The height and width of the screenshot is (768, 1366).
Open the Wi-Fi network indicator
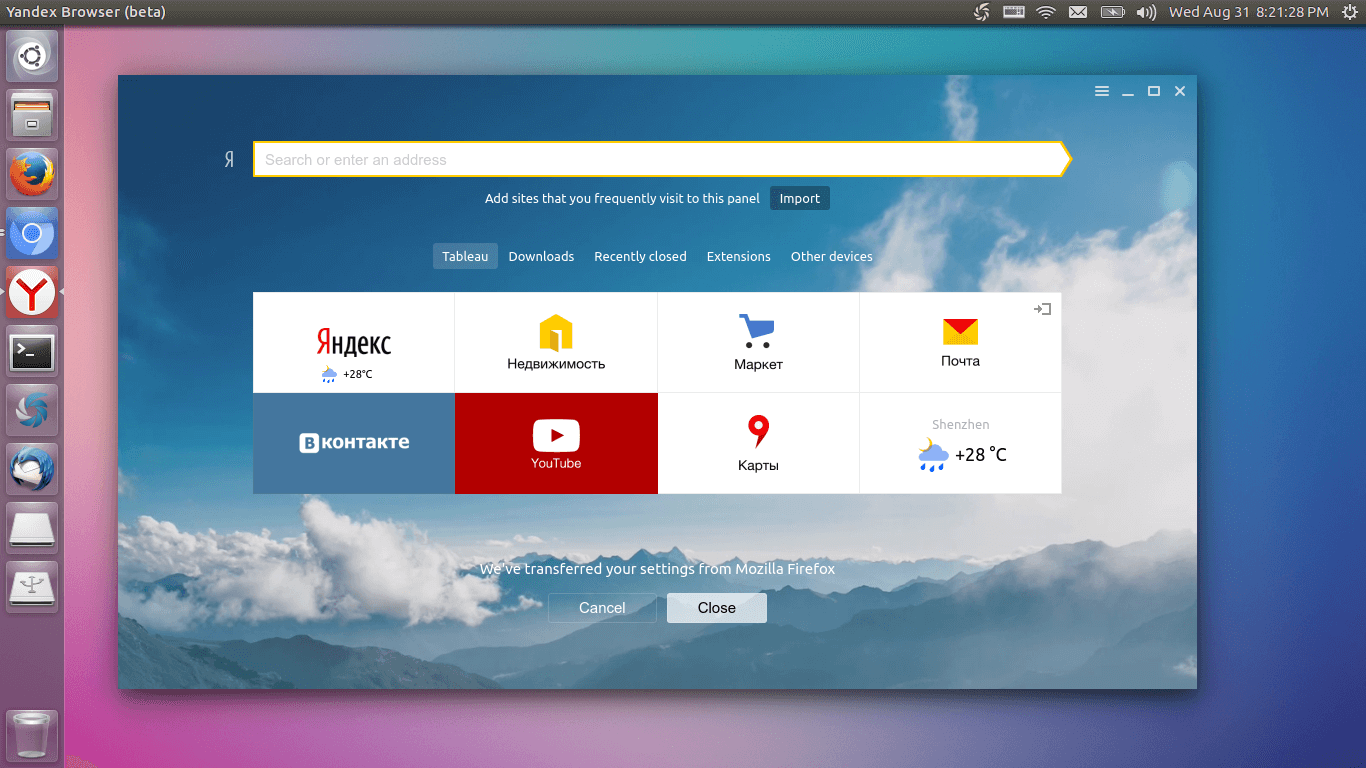pos(1046,12)
